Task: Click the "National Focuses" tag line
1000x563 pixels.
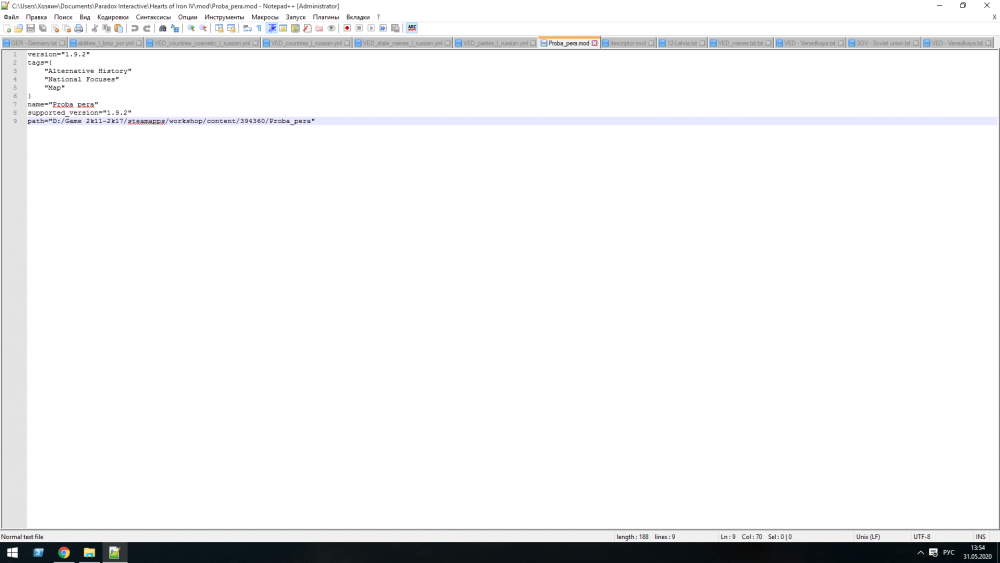Action: pyautogui.click(x=82, y=80)
